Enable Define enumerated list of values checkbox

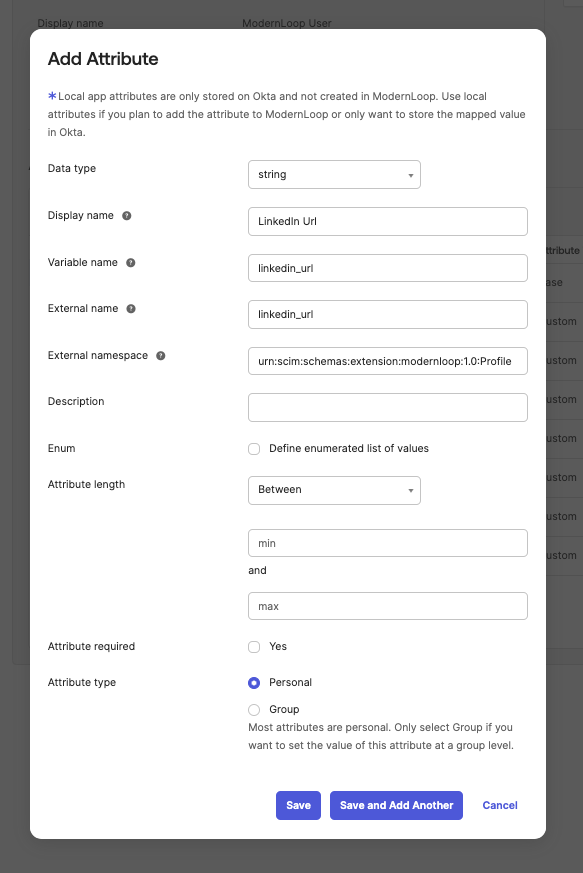[x=254, y=449]
